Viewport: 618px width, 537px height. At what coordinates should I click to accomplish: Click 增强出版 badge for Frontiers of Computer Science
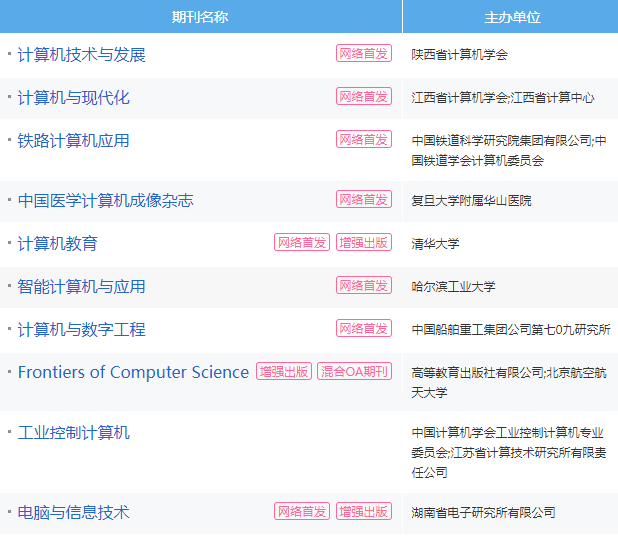point(284,371)
